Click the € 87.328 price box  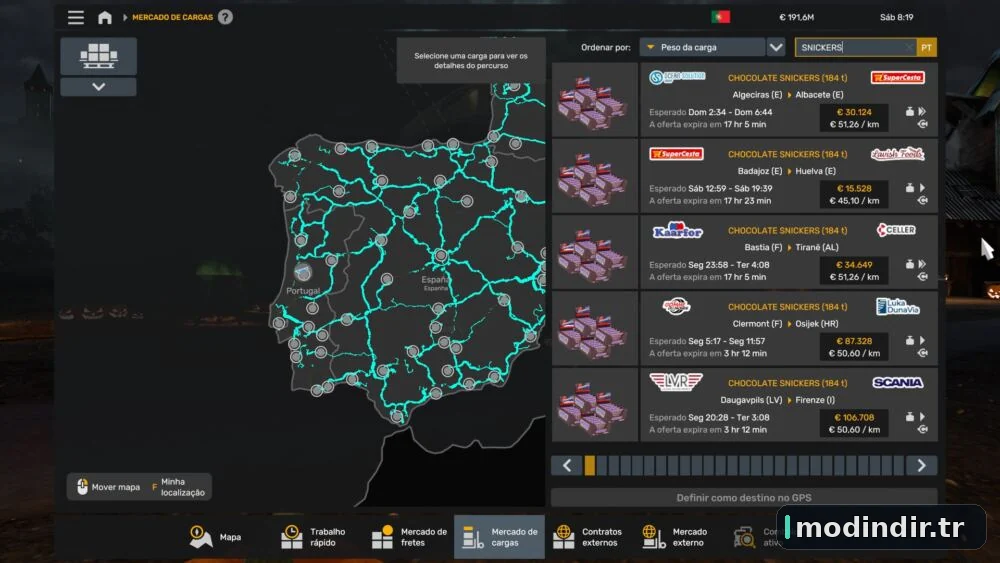(854, 347)
